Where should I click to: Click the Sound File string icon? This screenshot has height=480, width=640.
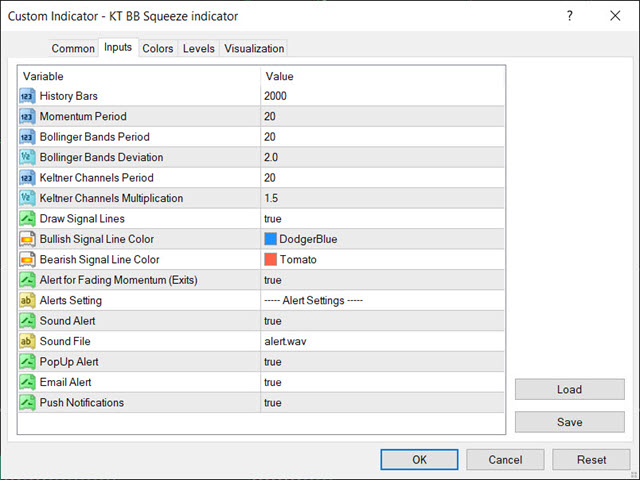(27, 341)
